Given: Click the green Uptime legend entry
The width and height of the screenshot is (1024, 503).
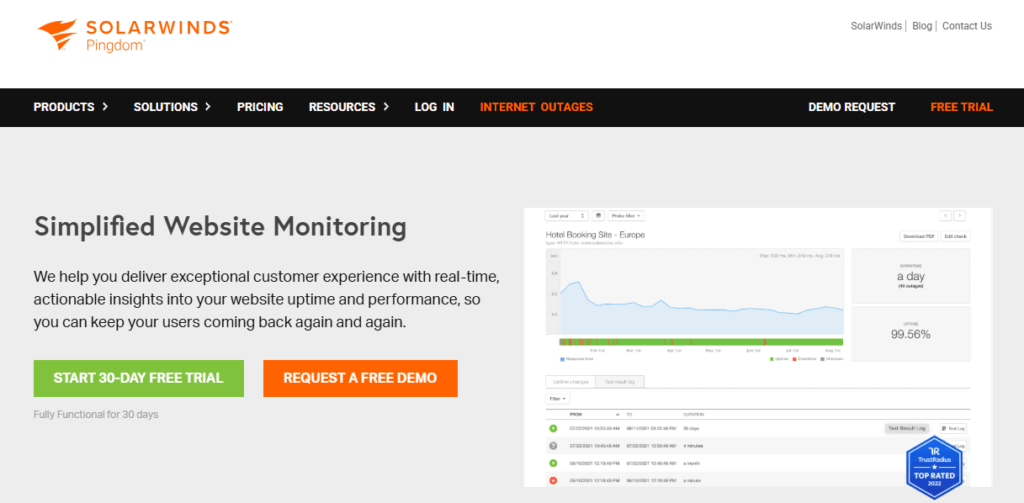Looking at the screenshot, I should 780,359.
